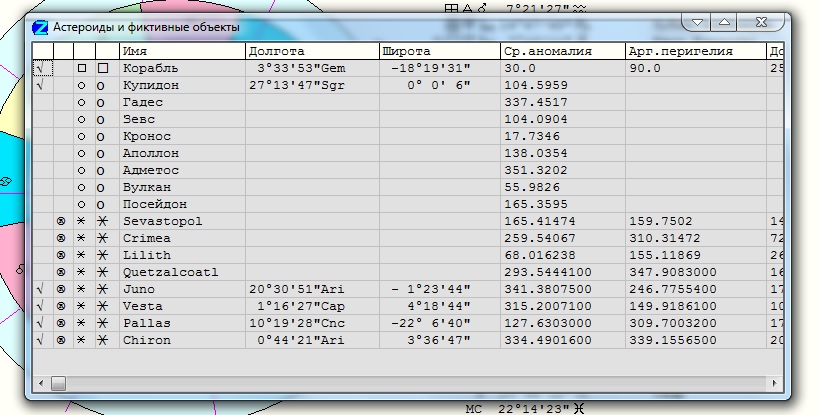Sort by the Имя column header
Image resolution: width=820 pixels, height=415 pixels.
point(182,51)
